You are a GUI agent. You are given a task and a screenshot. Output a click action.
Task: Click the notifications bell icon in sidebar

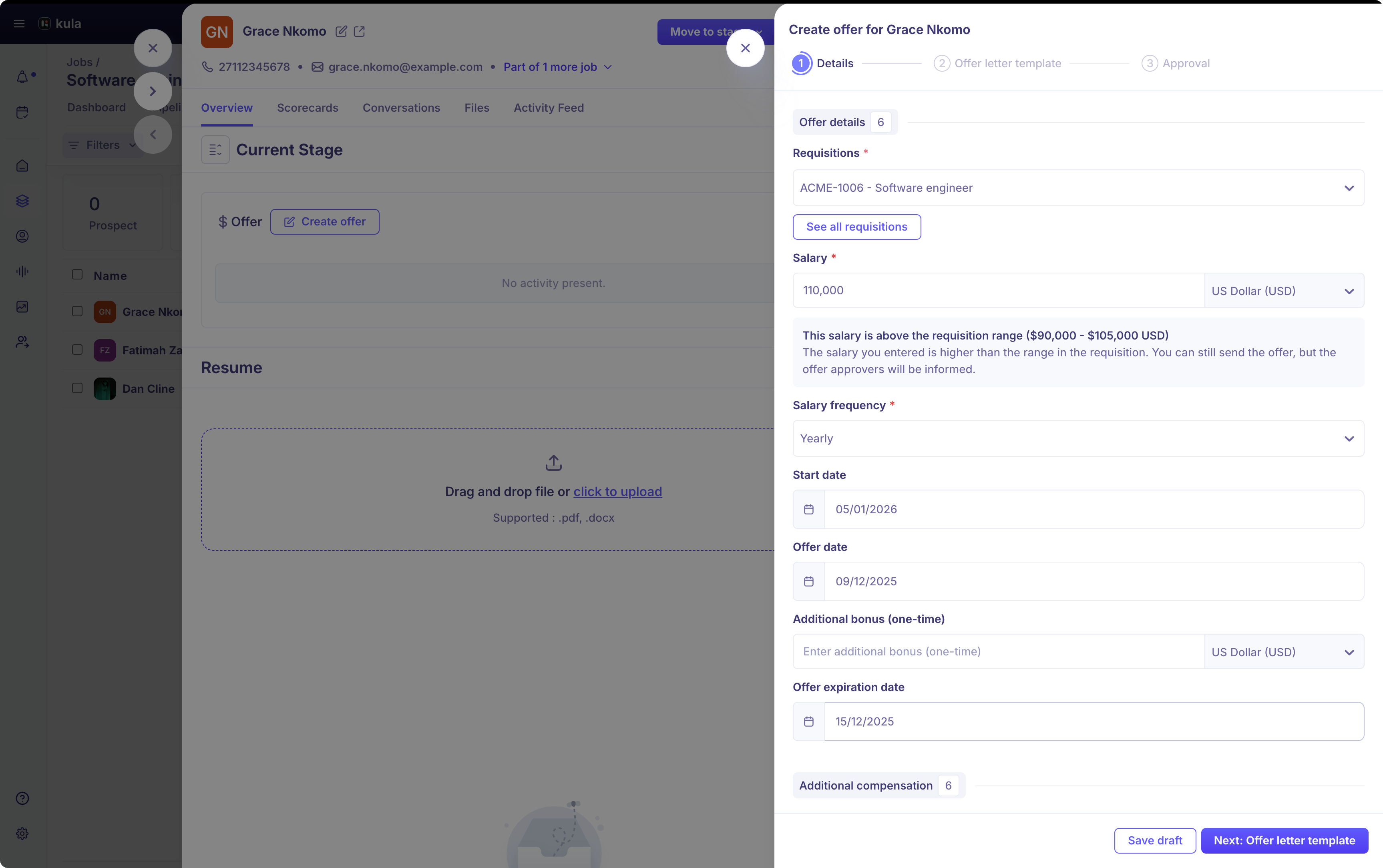pos(22,78)
